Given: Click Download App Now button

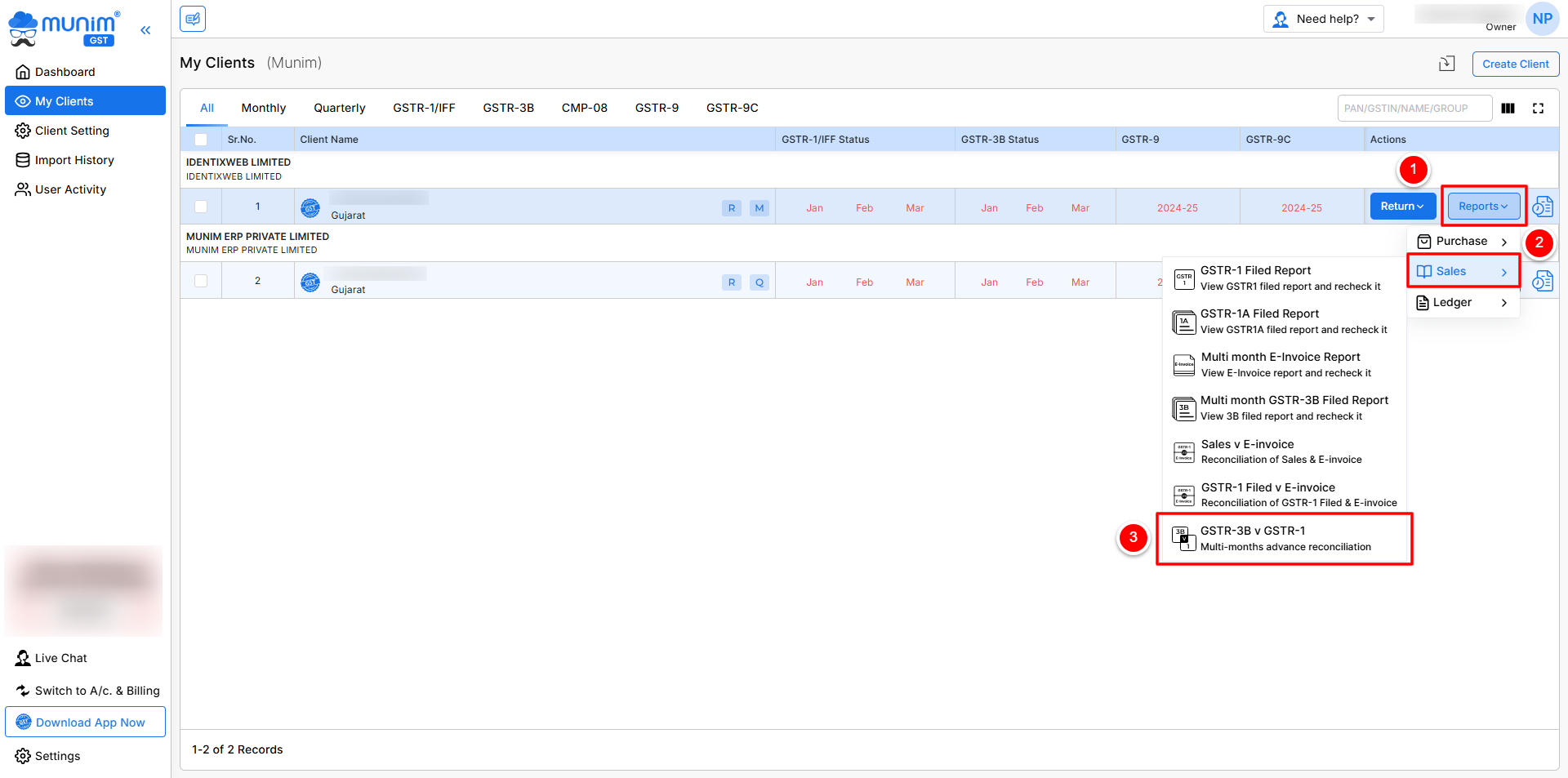Looking at the screenshot, I should click(x=85, y=722).
